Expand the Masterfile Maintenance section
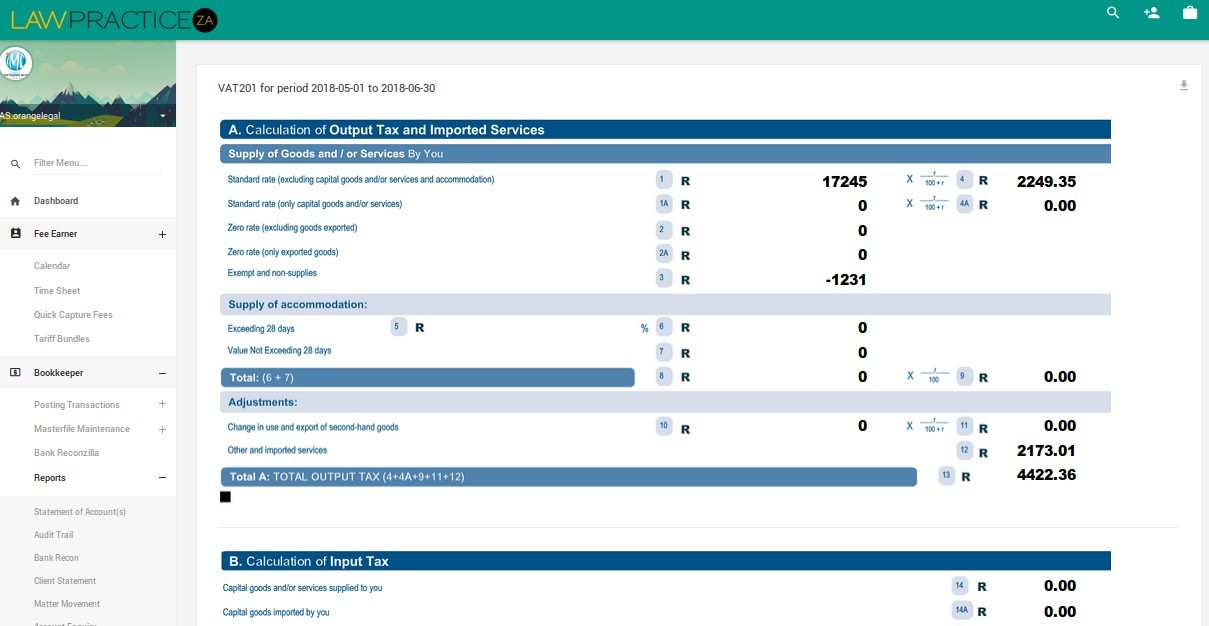The height and width of the screenshot is (626, 1209). [162, 428]
